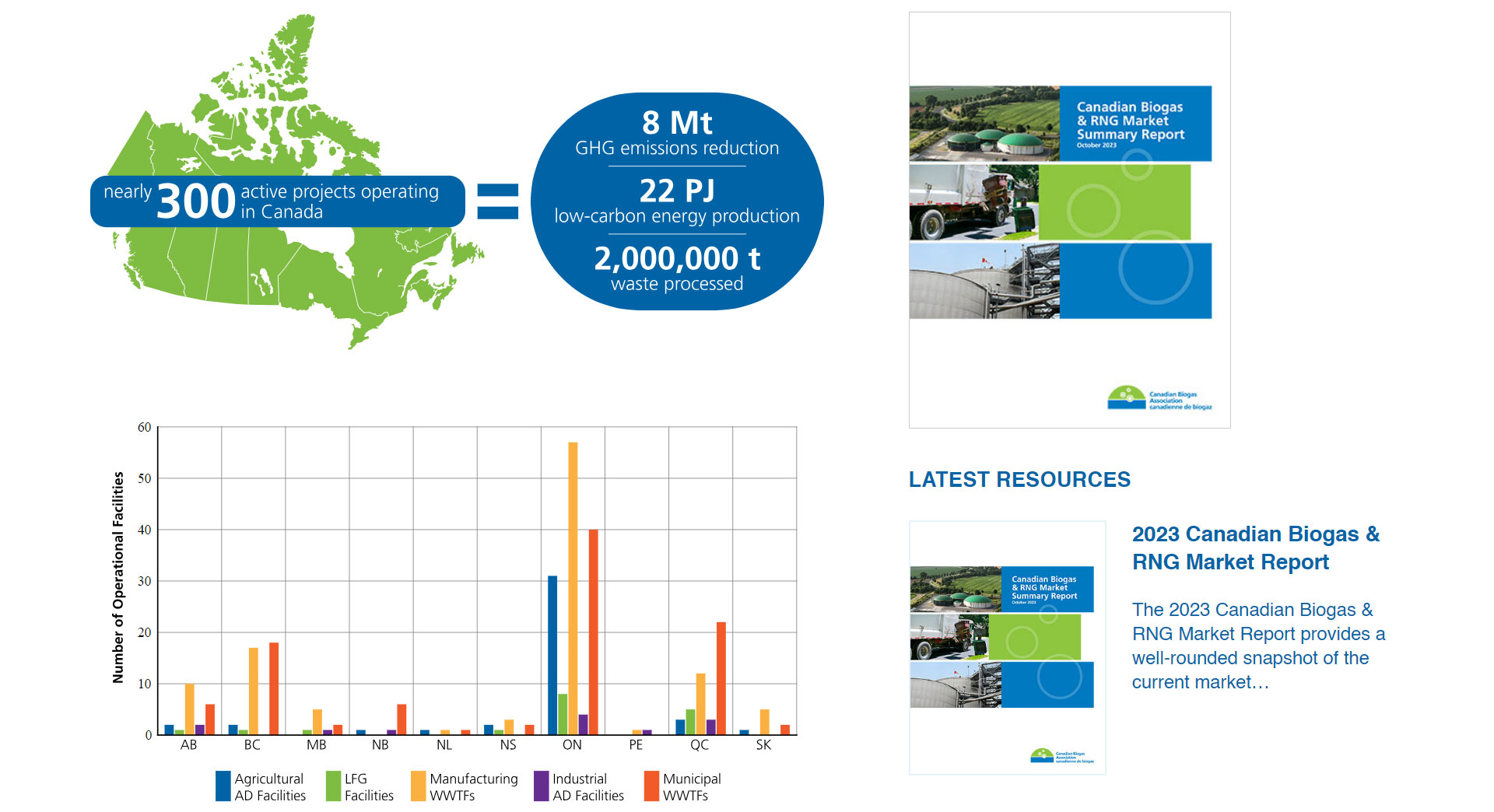Click the MB axis label on chart
Viewport: 1494px width, 812px height.
point(316,745)
